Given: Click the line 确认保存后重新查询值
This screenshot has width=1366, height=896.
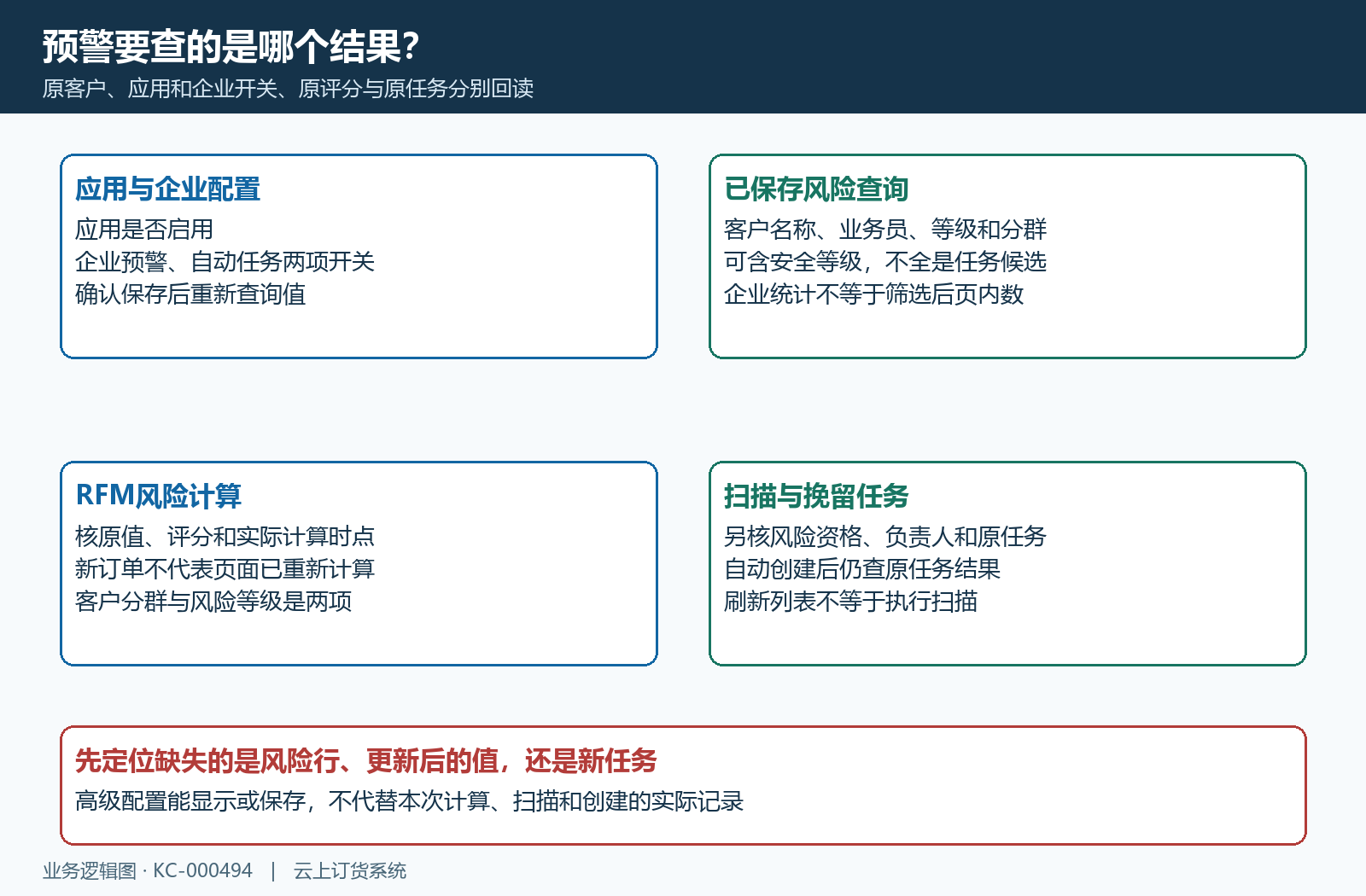Looking at the screenshot, I should pyautogui.click(x=190, y=294).
